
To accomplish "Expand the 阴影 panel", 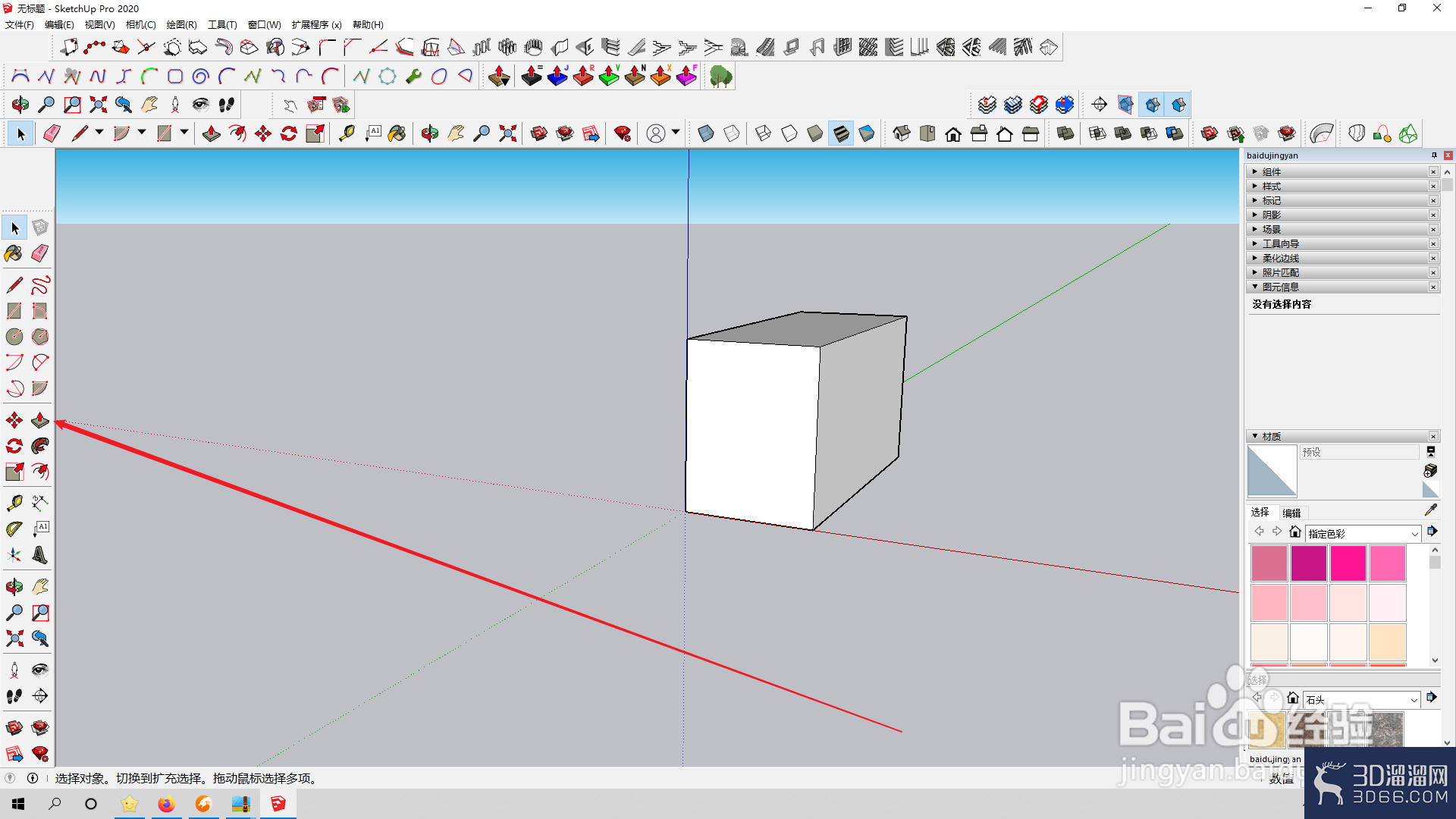I will pyautogui.click(x=1342, y=215).
